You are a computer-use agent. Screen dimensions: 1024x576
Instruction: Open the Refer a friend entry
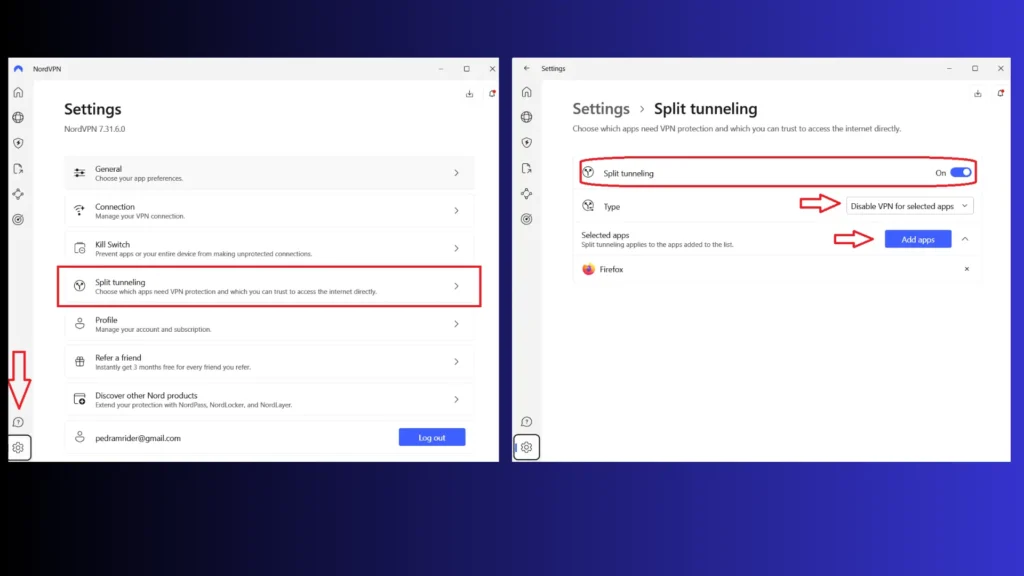(269, 362)
